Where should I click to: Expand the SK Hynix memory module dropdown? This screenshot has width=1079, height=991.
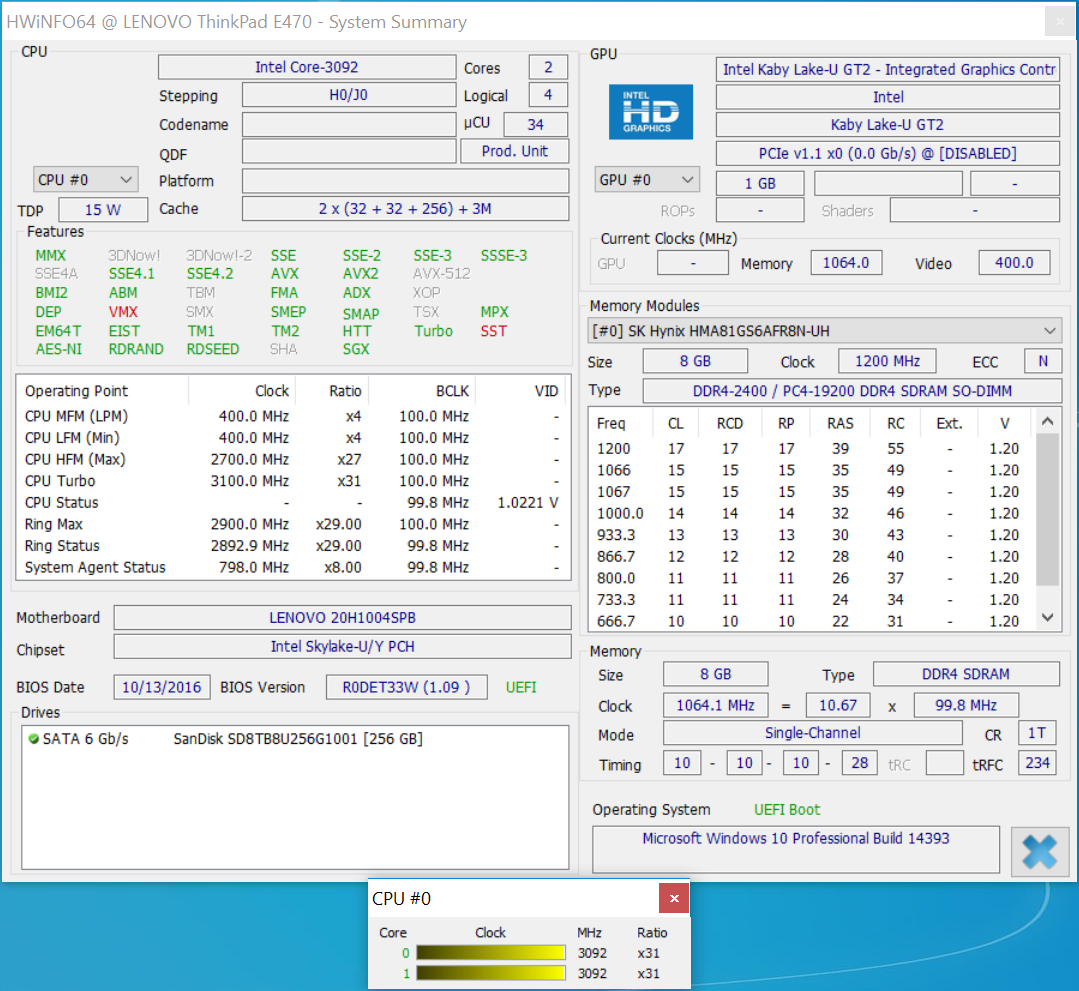pos(824,331)
